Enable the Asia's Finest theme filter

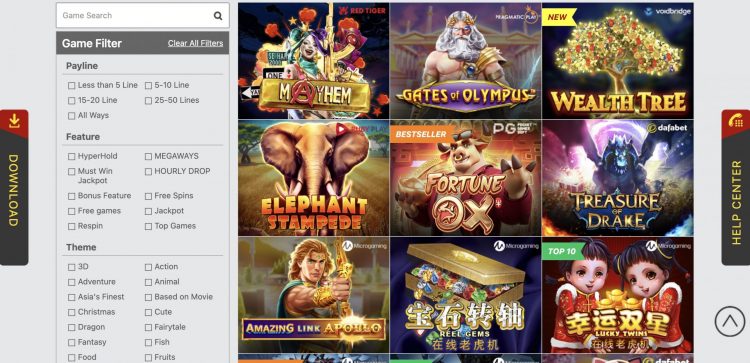point(72,297)
